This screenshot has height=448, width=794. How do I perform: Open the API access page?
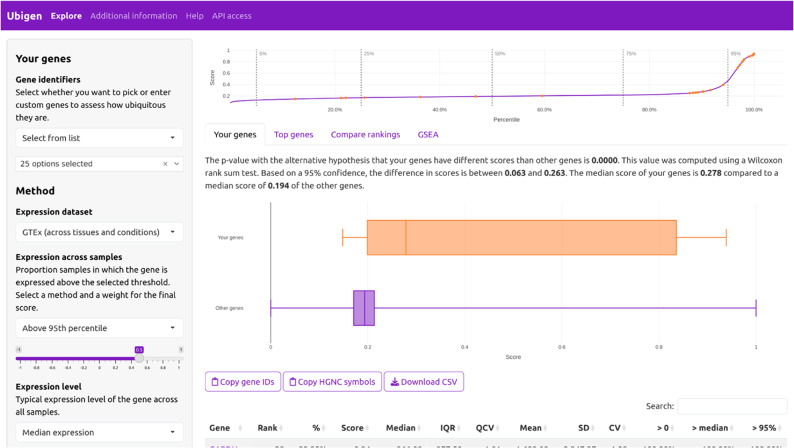[231, 16]
